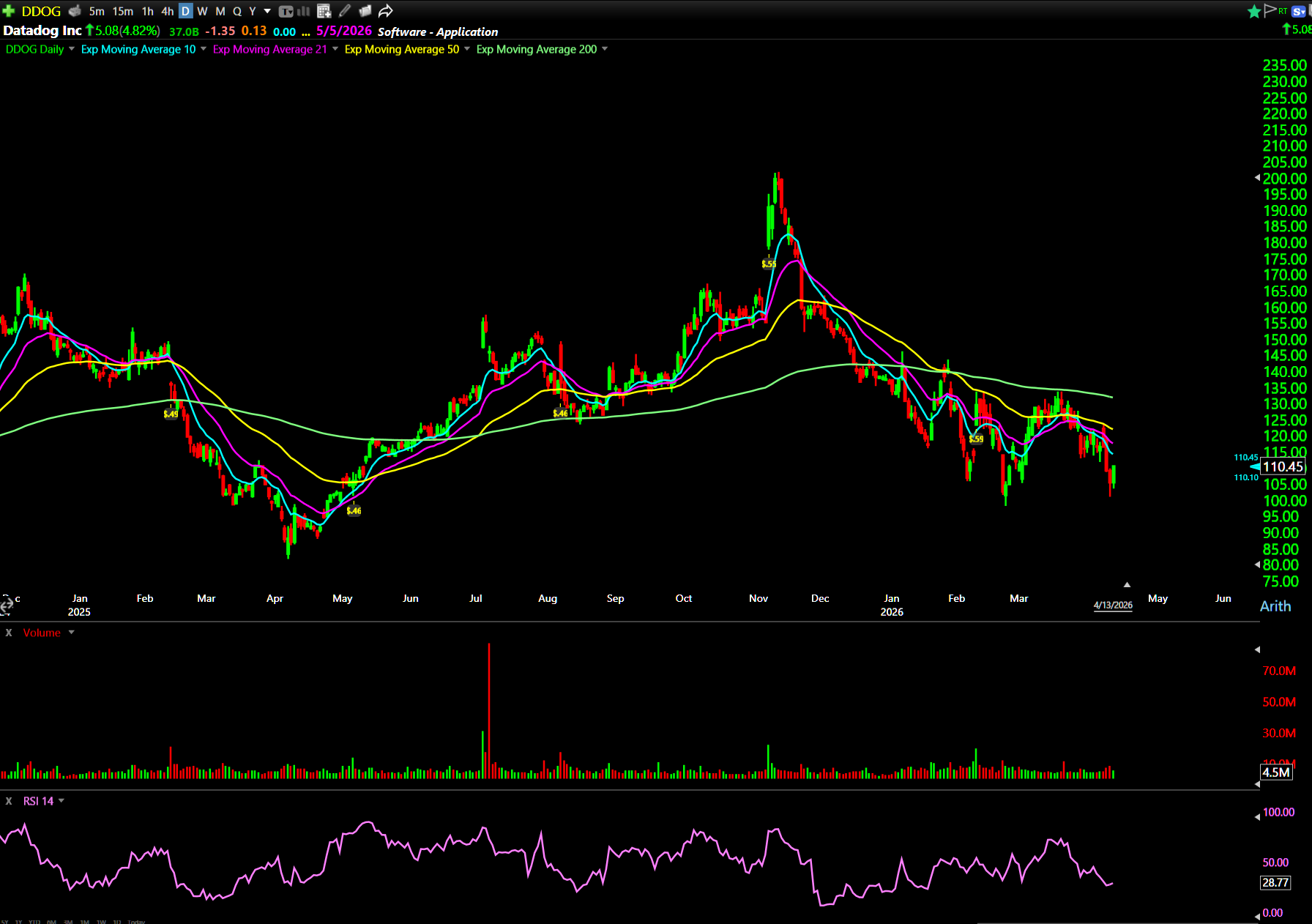Click the pencil drawing tools icon

pos(345,11)
